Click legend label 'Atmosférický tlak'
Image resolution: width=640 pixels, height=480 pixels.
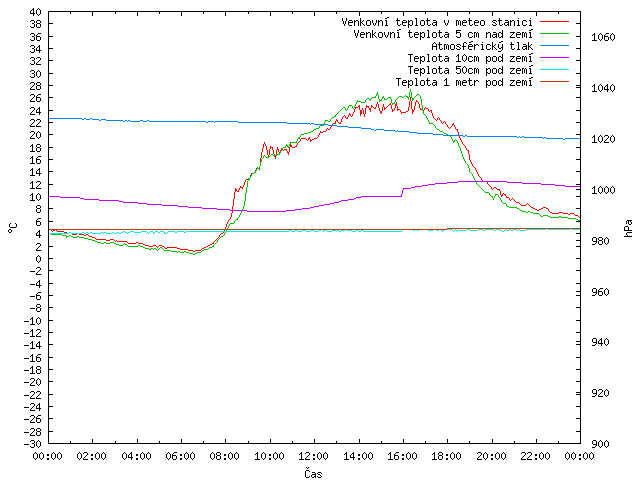tap(482, 46)
